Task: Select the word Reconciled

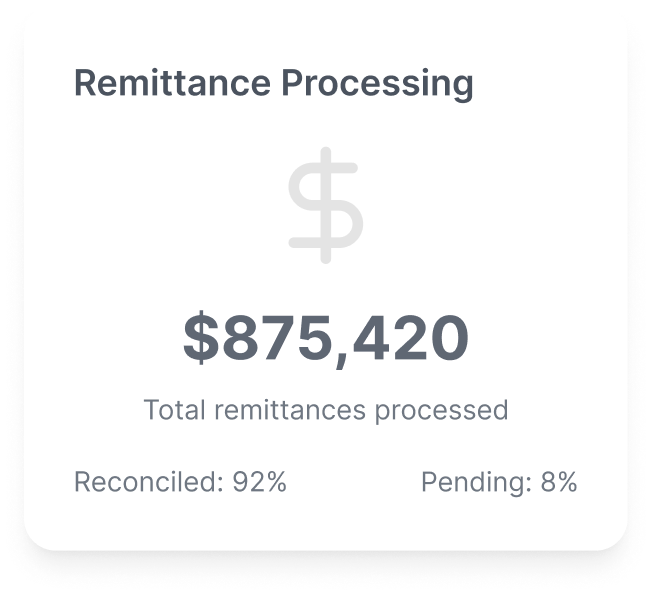Action: [146, 482]
